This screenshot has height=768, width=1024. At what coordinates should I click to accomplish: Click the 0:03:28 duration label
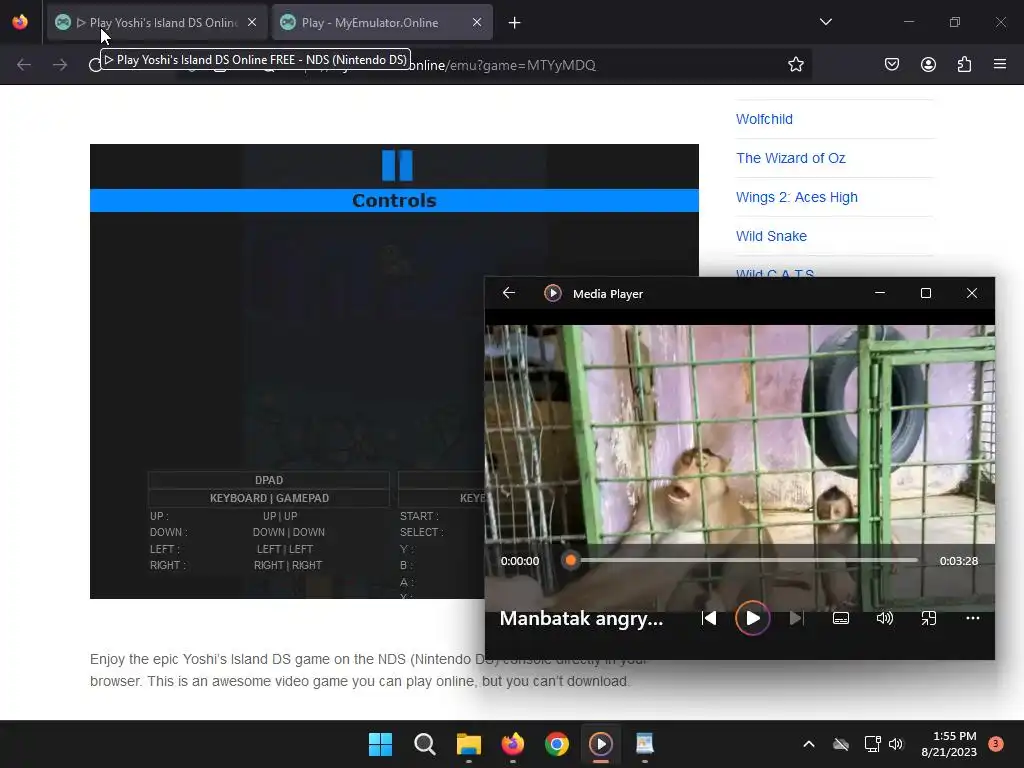959,561
